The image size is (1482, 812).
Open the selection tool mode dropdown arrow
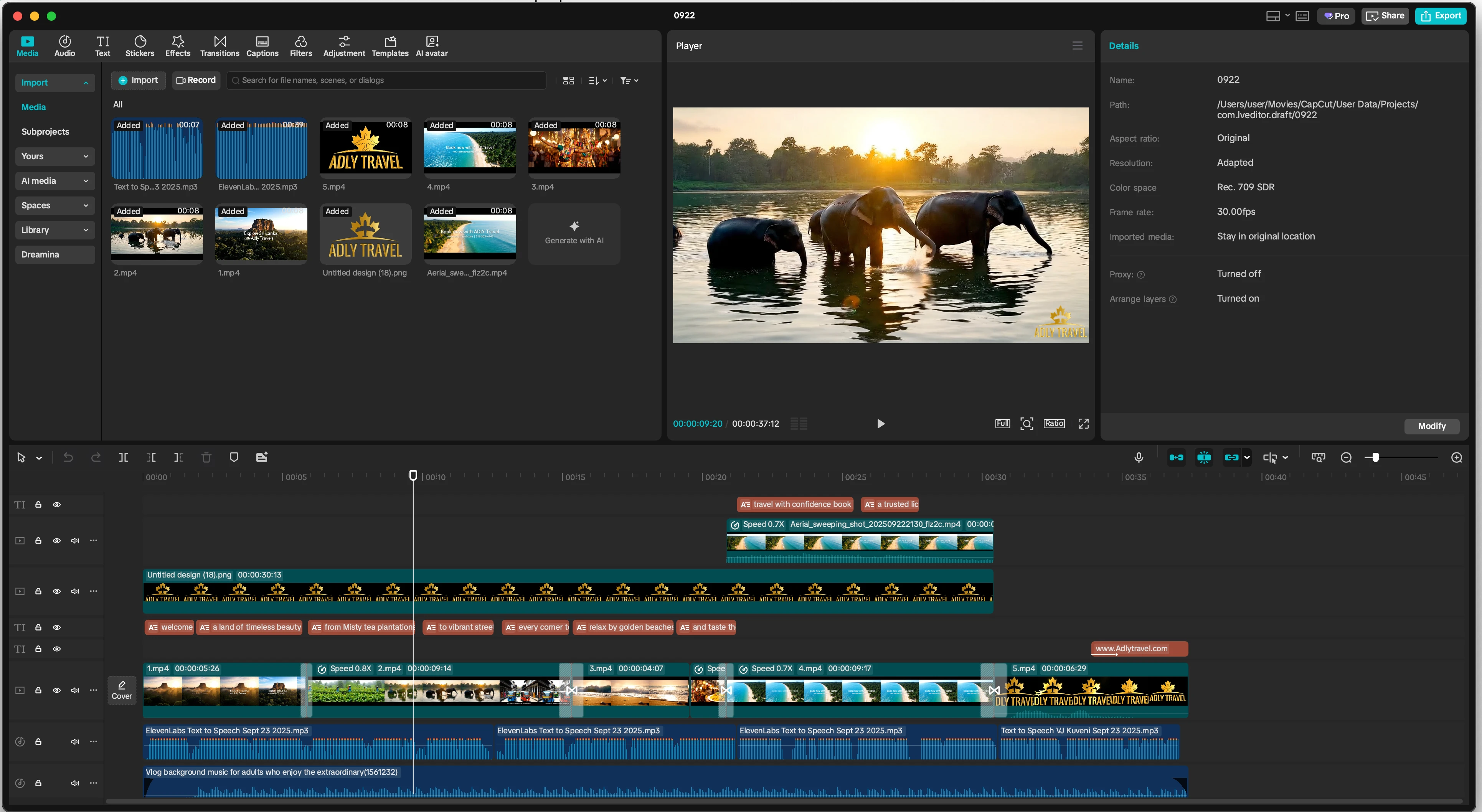click(x=39, y=458)
